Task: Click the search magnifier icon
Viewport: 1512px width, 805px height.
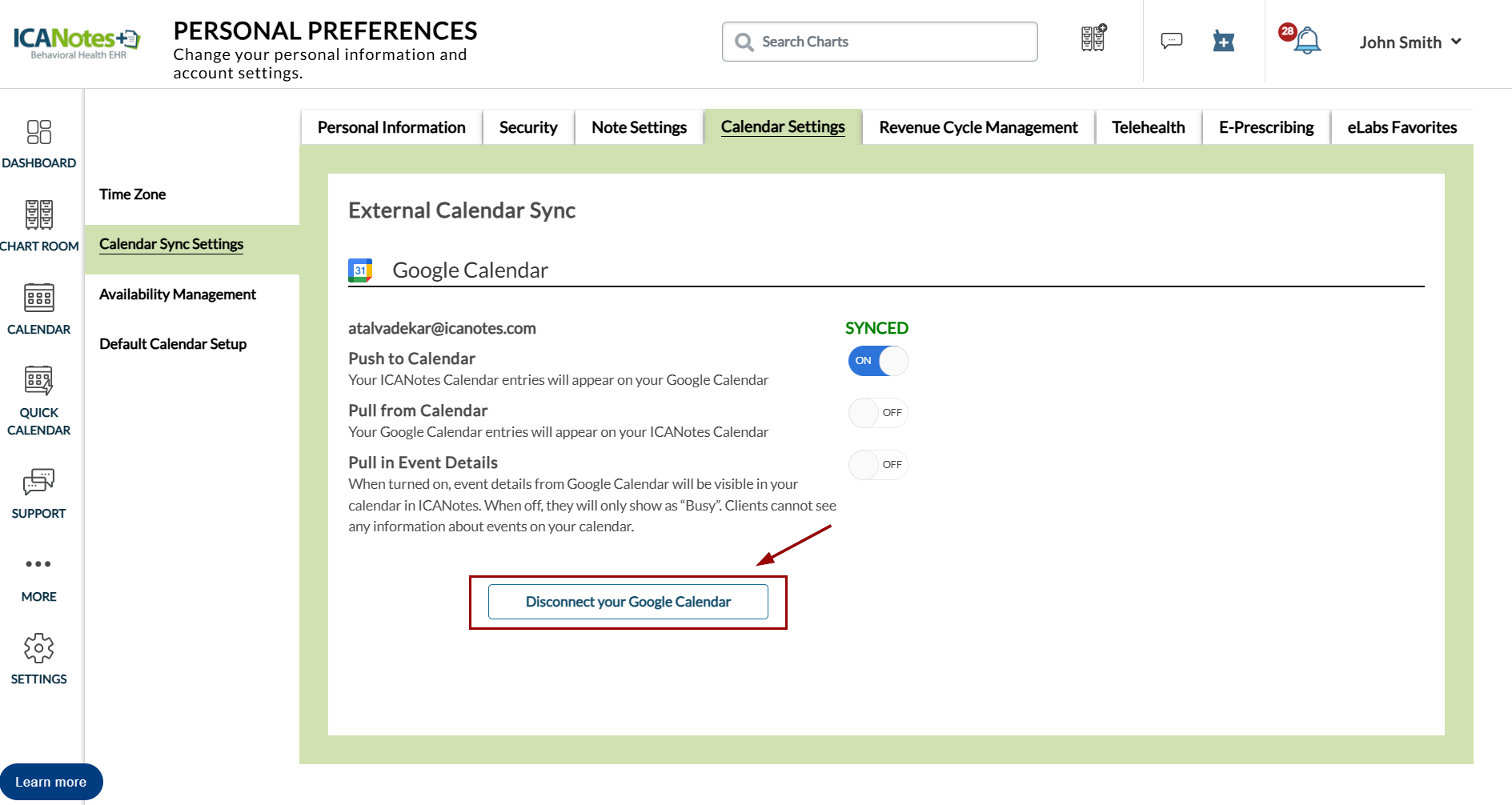Action: click(744, 42)
